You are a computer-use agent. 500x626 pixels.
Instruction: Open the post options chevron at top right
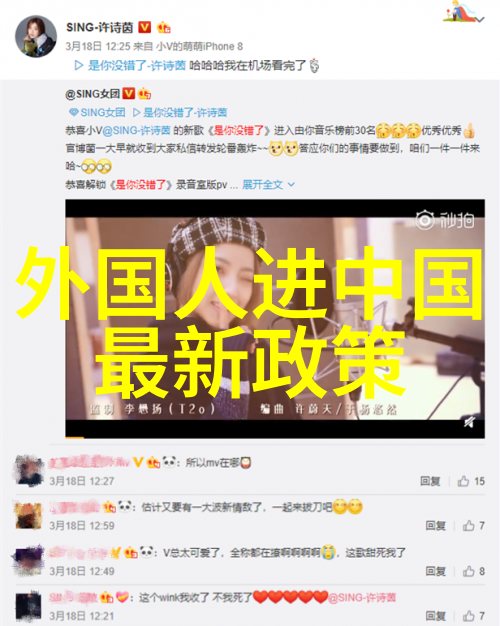pyautogui.click(x=480, y=20)
